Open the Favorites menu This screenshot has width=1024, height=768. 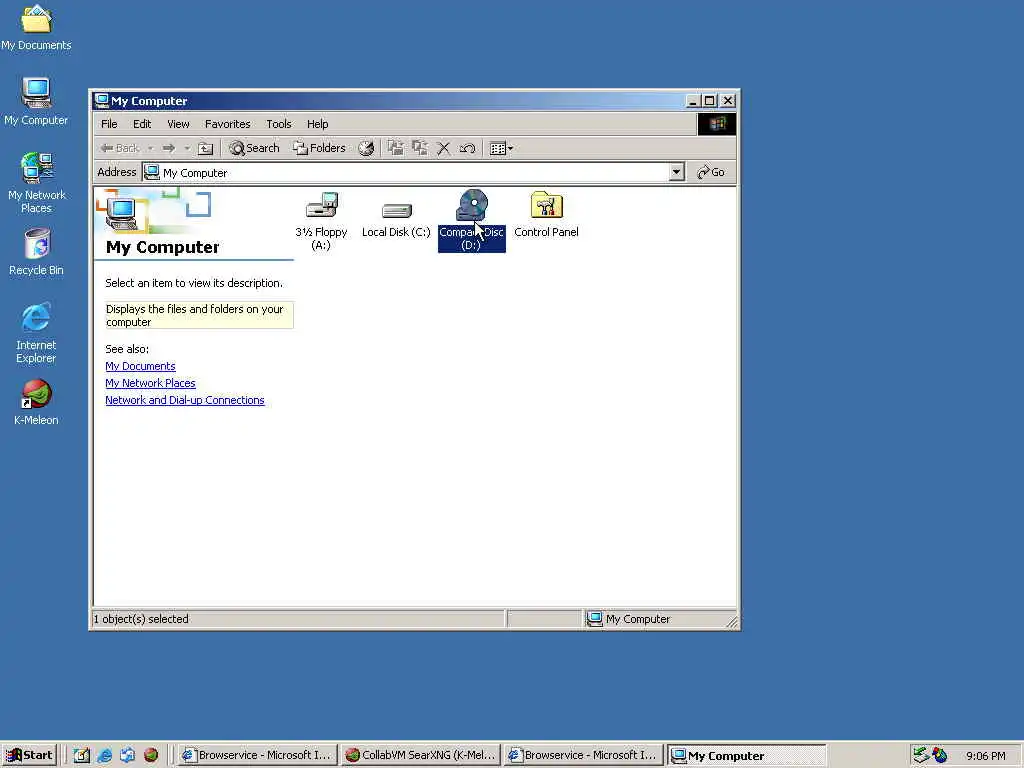[227, 124]
